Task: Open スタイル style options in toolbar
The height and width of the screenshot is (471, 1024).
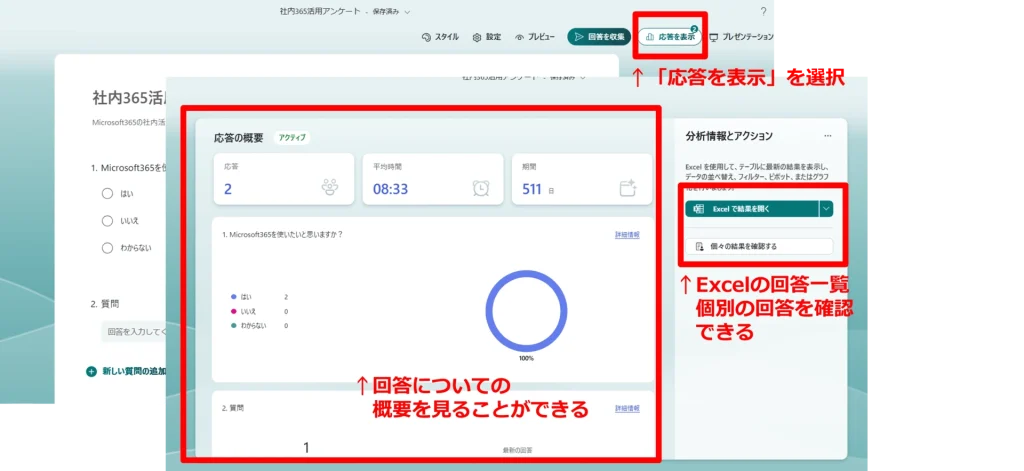Action: click(x=441, y=37)
